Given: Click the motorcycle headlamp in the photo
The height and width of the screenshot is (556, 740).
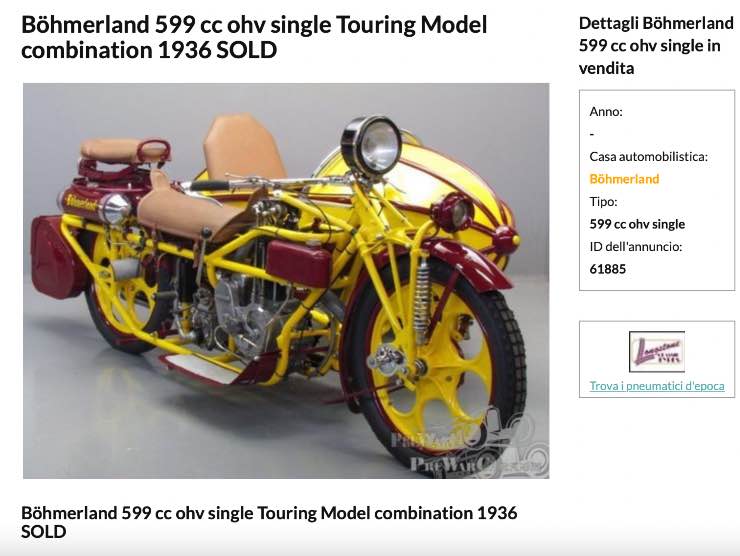Looking at the screenshot, I should pos(369,146).
